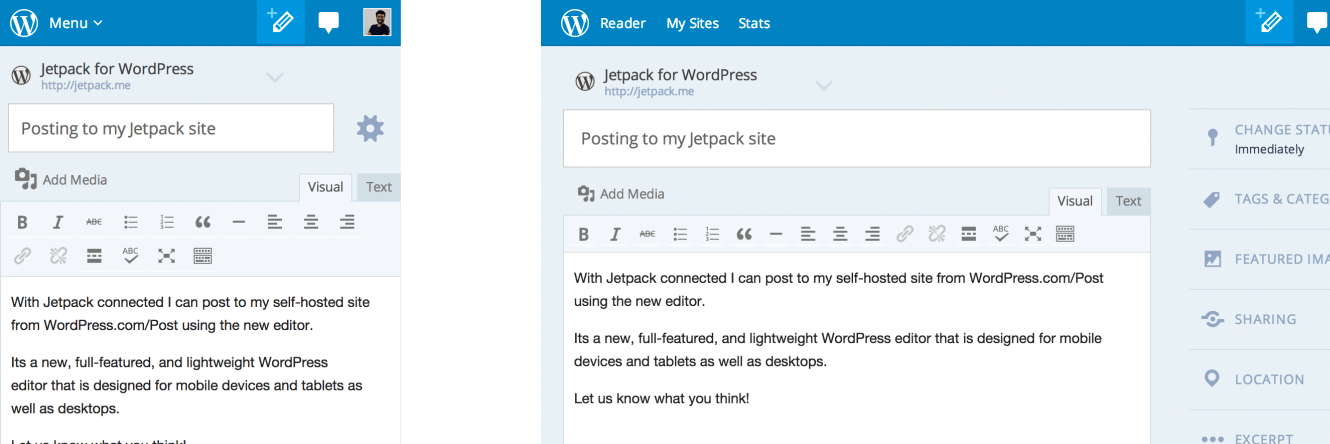Click the fullscreen icon in the narrow mobile editor
1330x444 pixels.
click(x=167, y=256)
